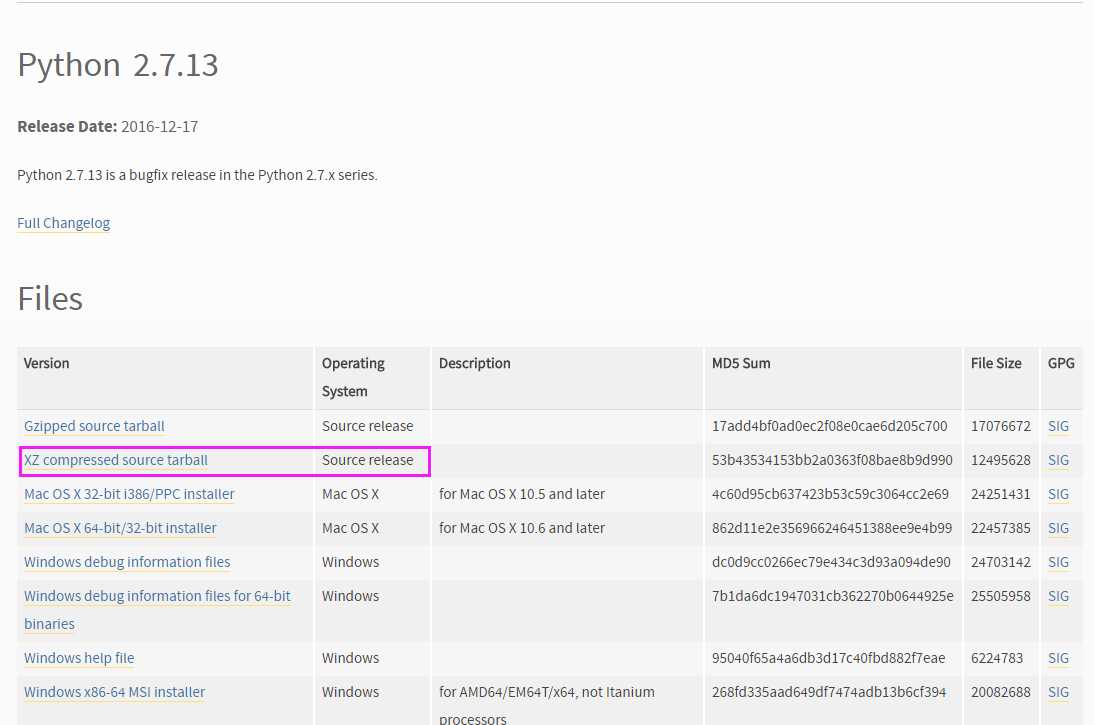Click file size 17076672
Viewport: 1094px width, 725px height.
[1001, 426]
